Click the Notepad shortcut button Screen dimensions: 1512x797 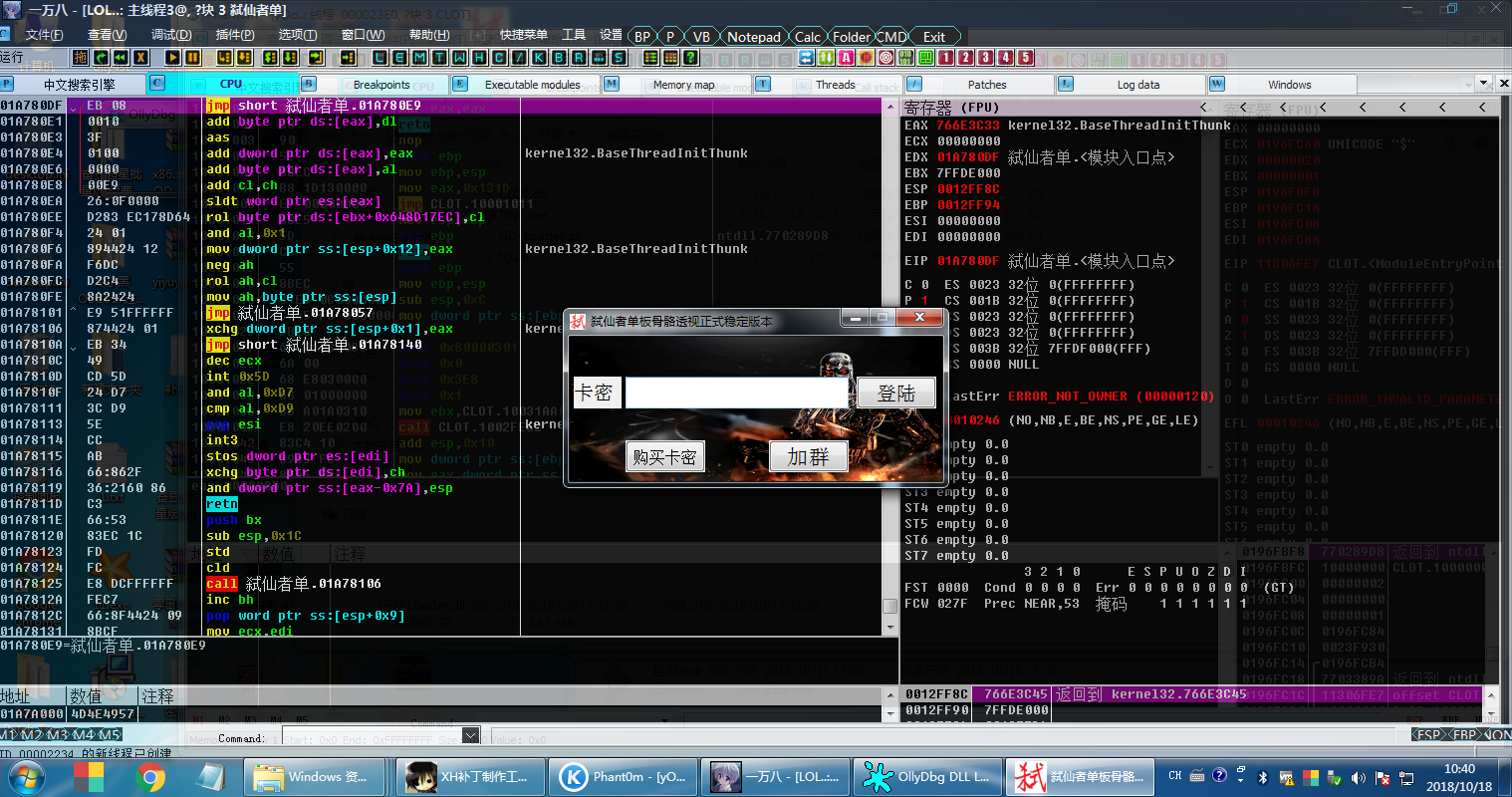(753, 37)
